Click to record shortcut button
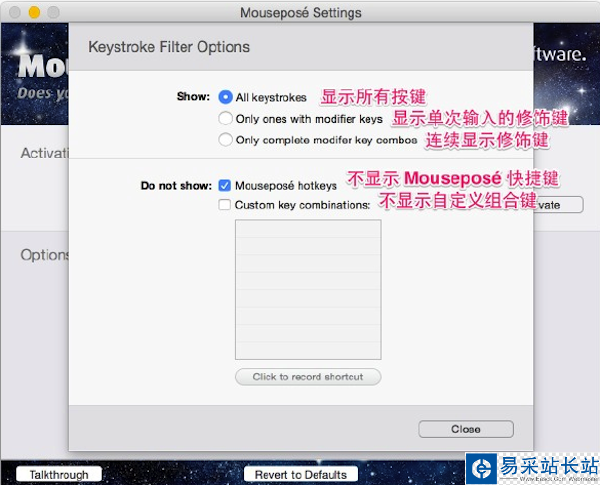 coord(308,377)
